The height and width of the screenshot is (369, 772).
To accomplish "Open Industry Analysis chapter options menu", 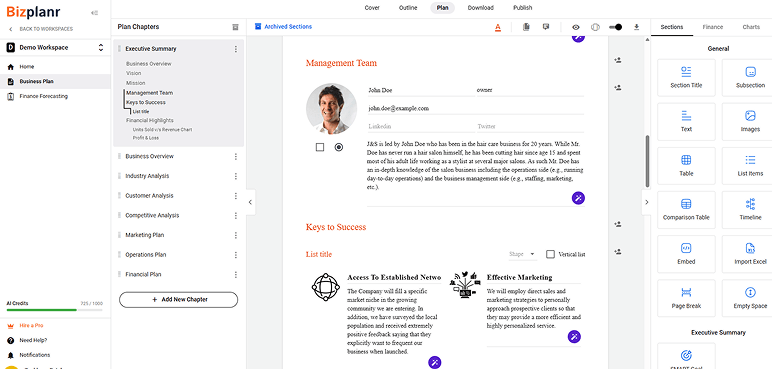I will [x=235, y=176].
